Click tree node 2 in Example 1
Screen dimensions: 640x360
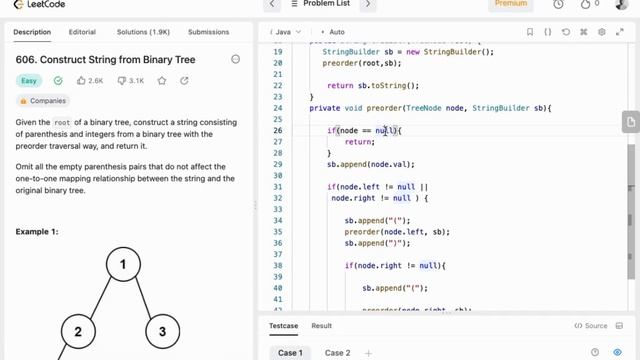pos(78,331)
